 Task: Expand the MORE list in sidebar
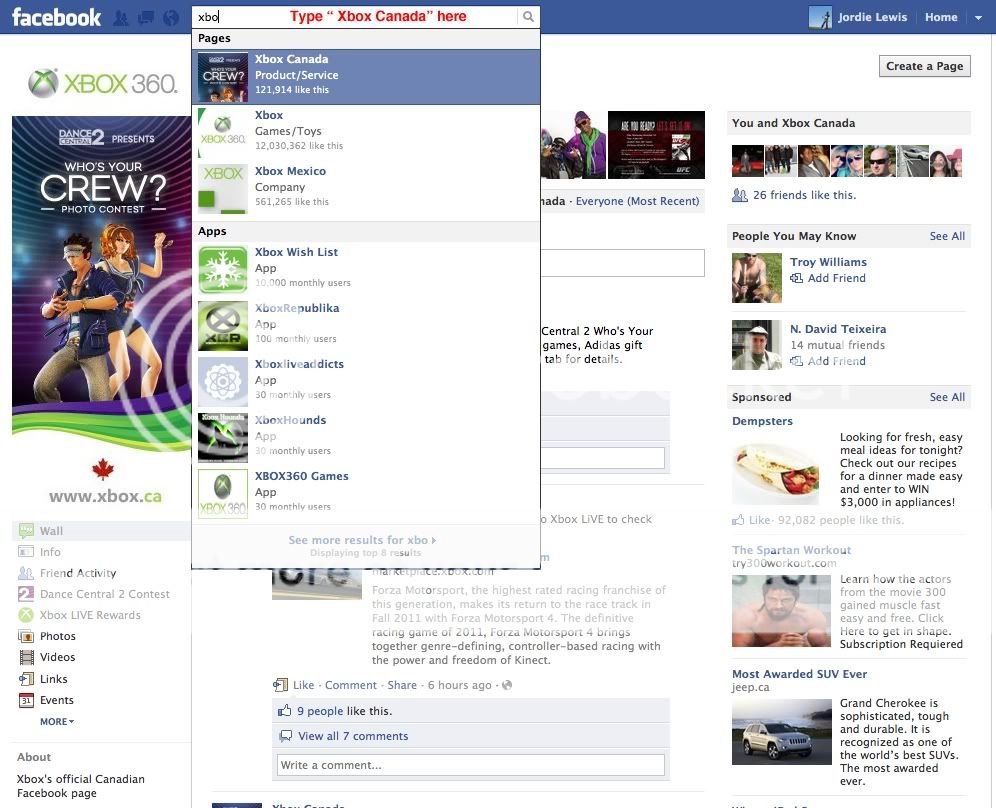point(57,721)
